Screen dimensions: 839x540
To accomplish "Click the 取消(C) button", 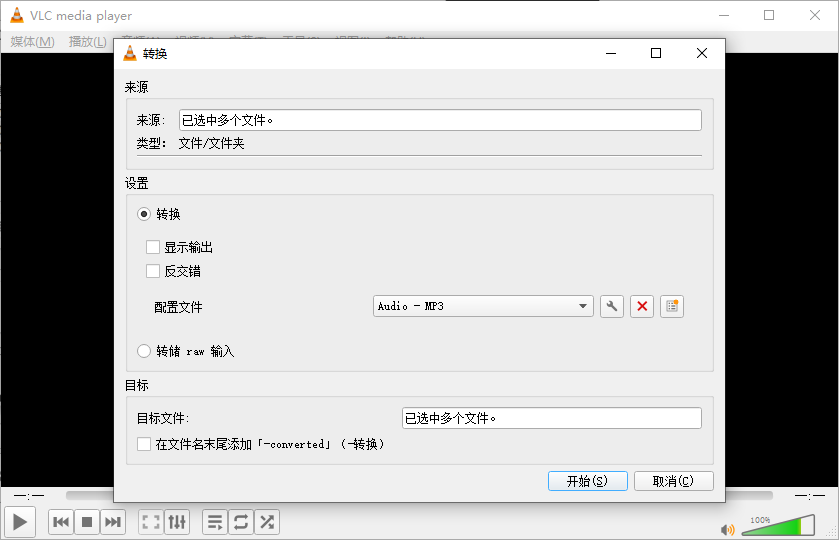I will (x=674, y=481).
